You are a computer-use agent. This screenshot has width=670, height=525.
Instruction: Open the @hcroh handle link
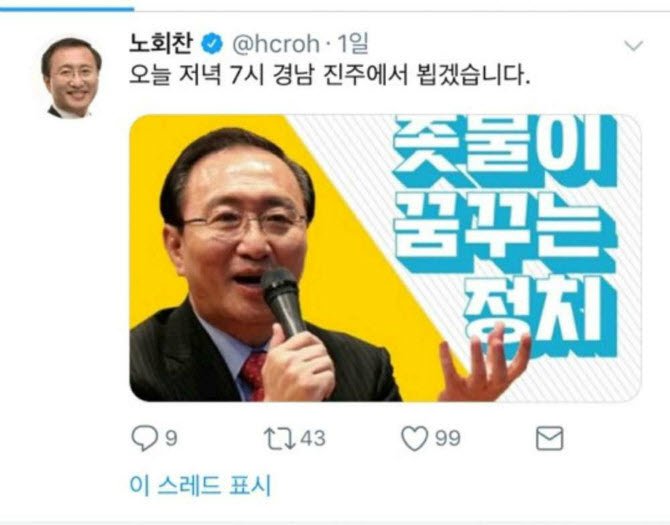coord(276,44)
